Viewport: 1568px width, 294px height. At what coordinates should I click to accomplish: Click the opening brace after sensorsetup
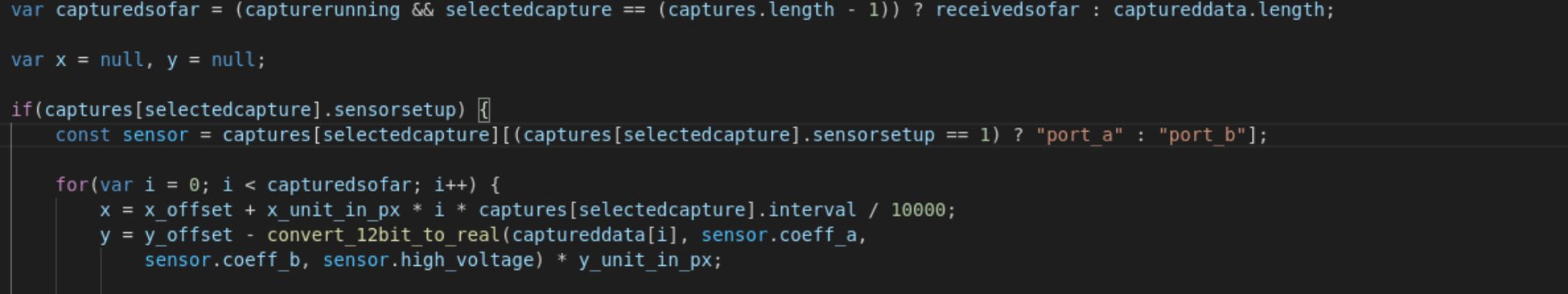(483, 110)
